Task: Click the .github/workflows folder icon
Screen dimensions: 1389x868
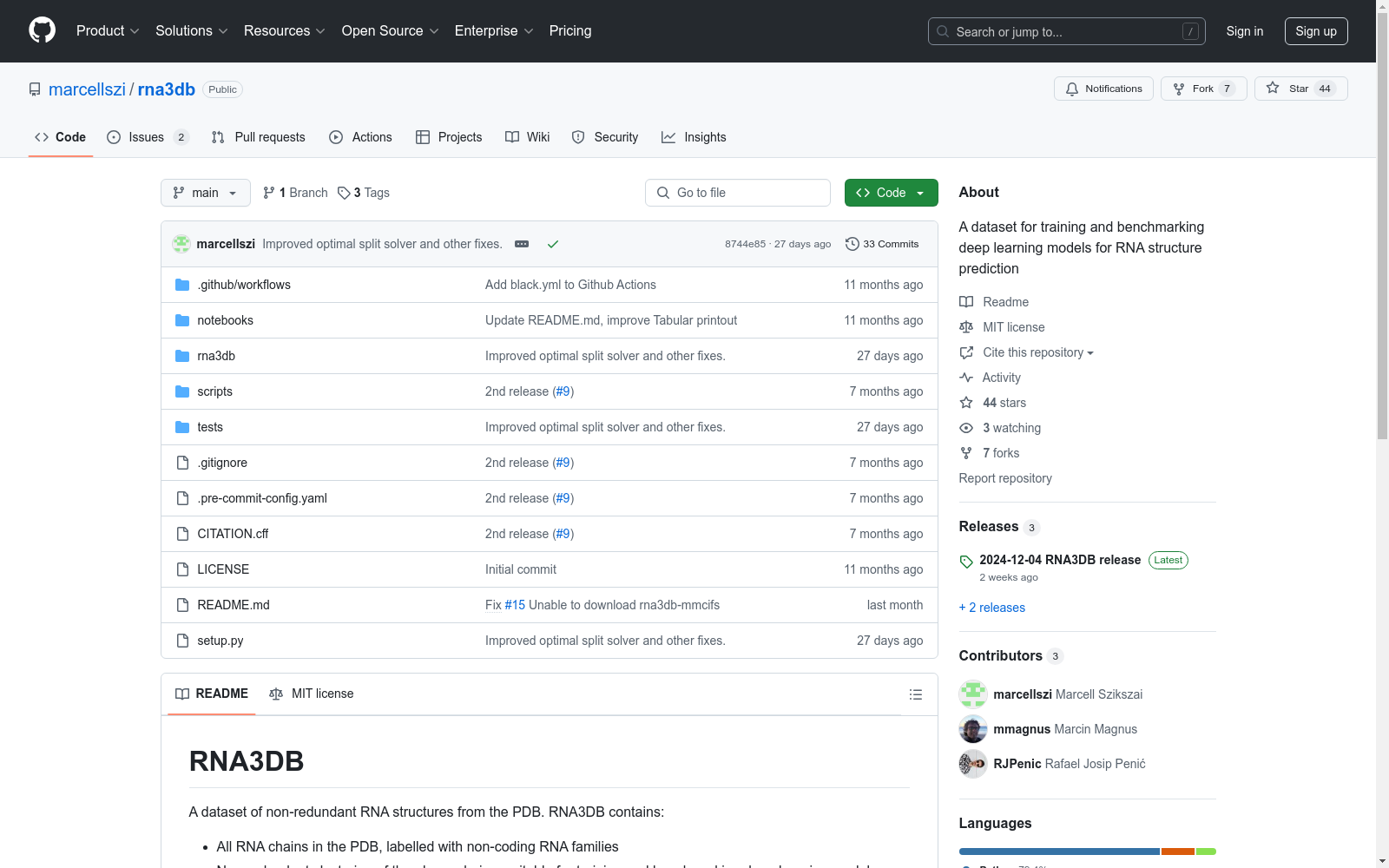Action: coord(182,285)
